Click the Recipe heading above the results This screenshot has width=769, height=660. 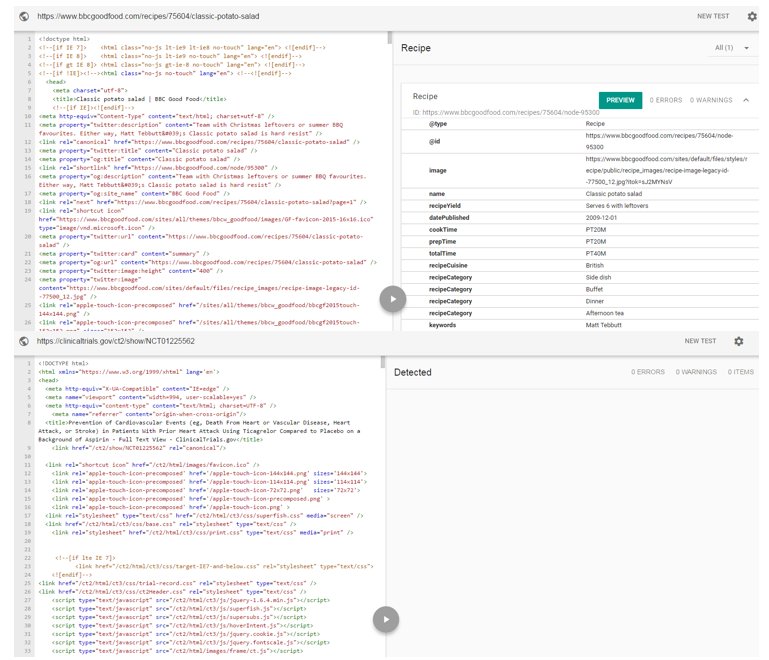click(x=416, y=48)
